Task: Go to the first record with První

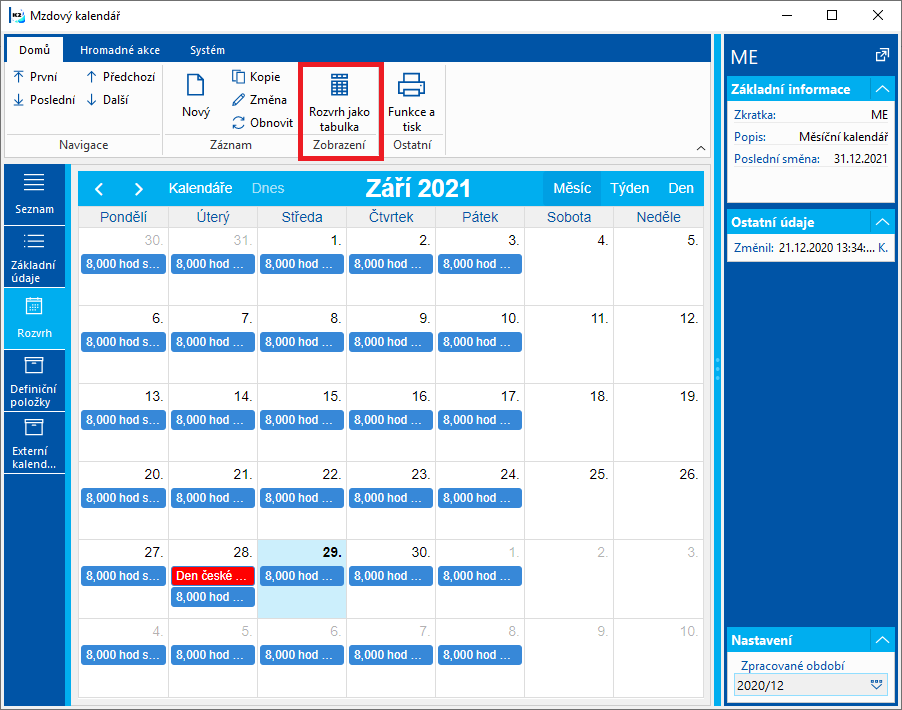Action: [x=36, y=77]
